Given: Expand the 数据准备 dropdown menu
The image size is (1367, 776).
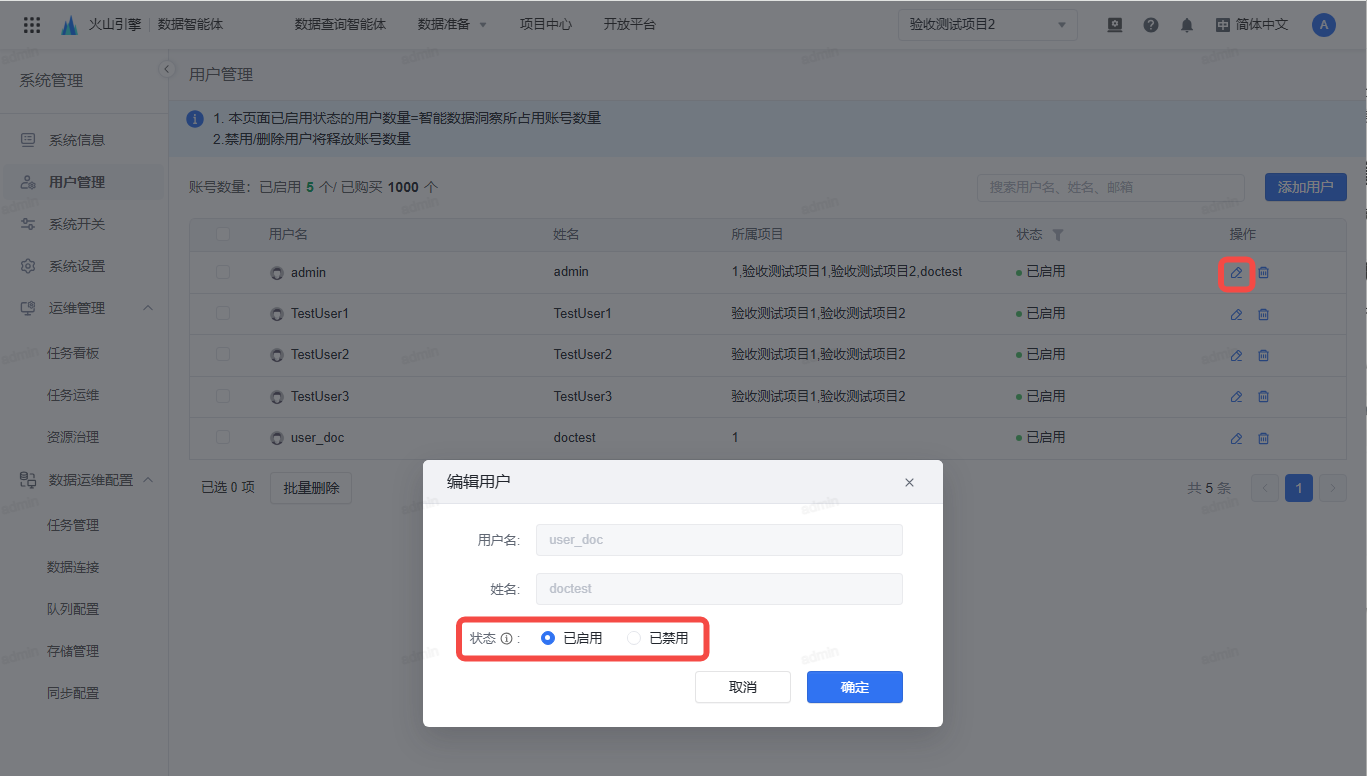Looking at the screenshot, I should [452, 24].
